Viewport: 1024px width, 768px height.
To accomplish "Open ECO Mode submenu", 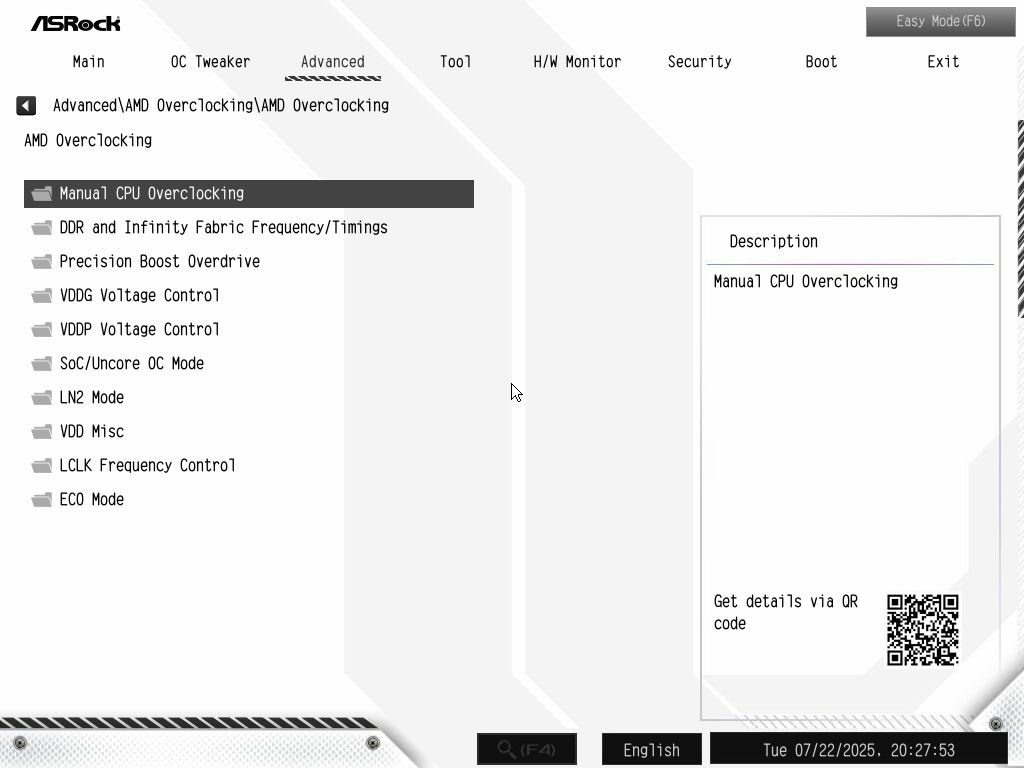I will pos(91,499).
